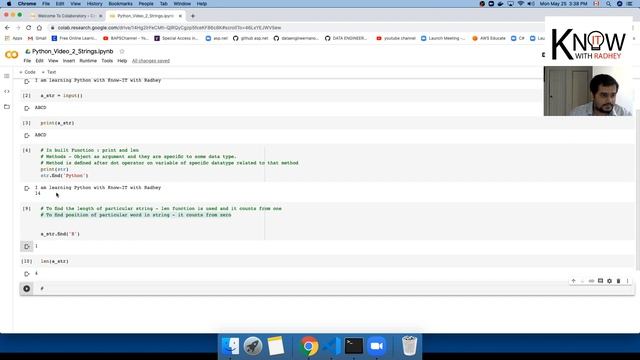This screenshot has width=640, height=360.
Task: Open the Chrome History menu in menu bar
Action: pos(94,4)
